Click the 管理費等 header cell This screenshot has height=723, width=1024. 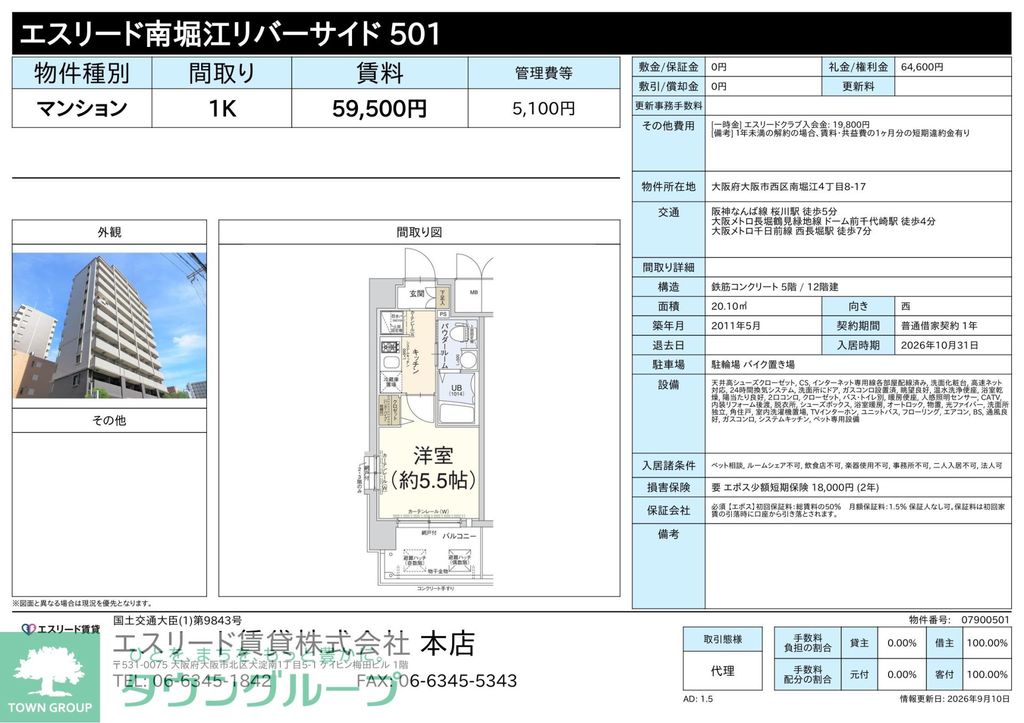click(x=544, y=73)
